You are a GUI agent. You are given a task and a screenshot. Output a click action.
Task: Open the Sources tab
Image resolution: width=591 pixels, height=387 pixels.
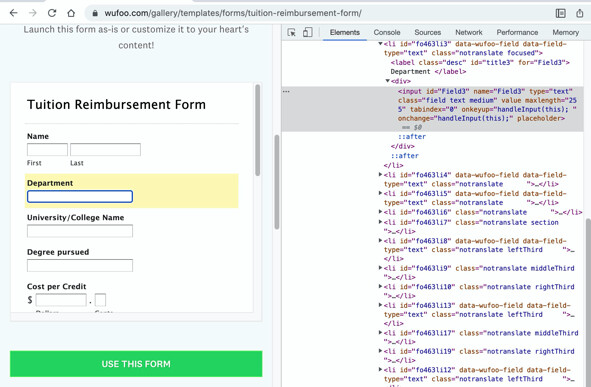[x=427, y=32]
